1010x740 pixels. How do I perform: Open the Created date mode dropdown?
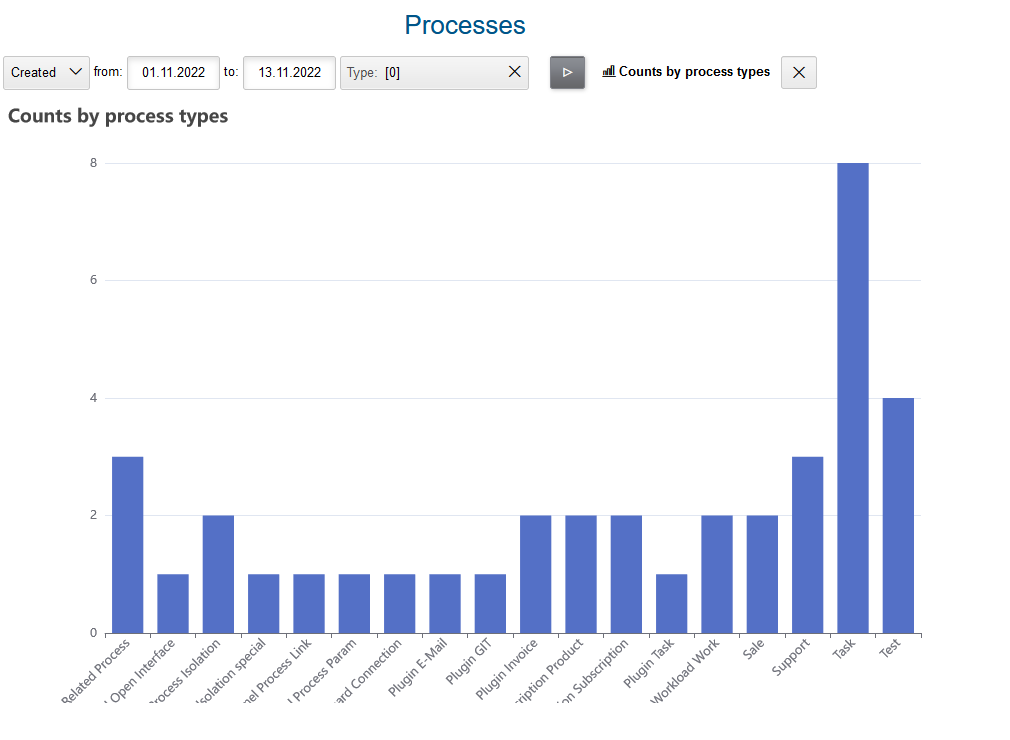(x=46, y=73)
